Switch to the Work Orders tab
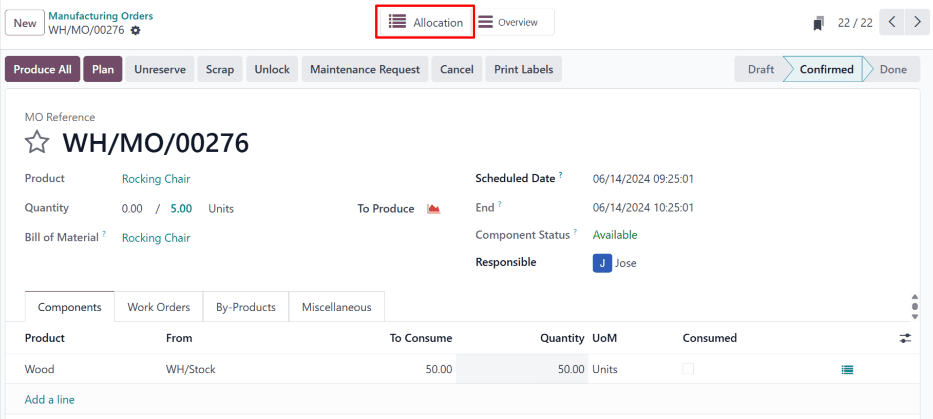 tap(158, 307)
